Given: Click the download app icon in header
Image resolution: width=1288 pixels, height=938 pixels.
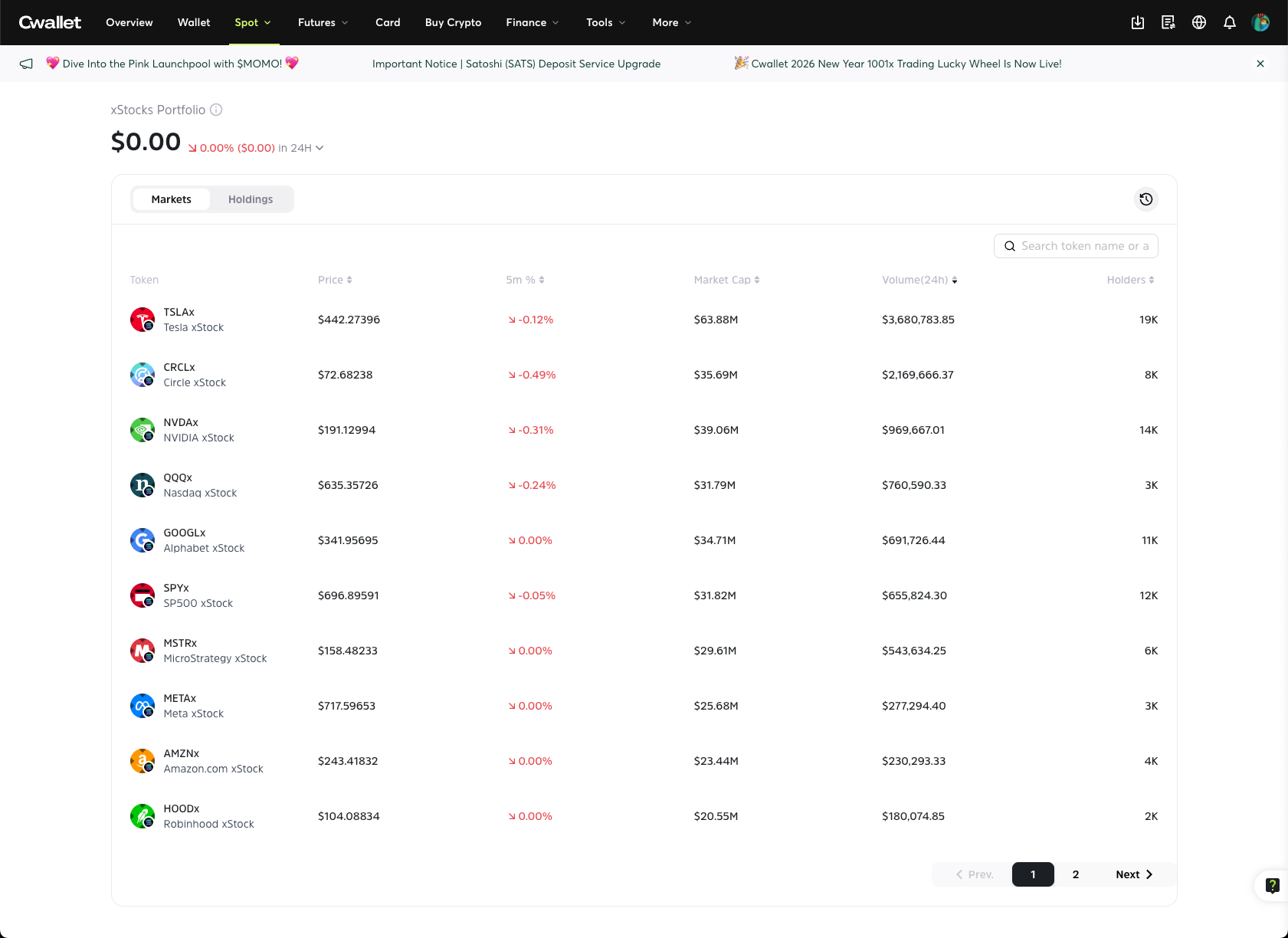Looking at the screenshot, I should (1138, 22).
